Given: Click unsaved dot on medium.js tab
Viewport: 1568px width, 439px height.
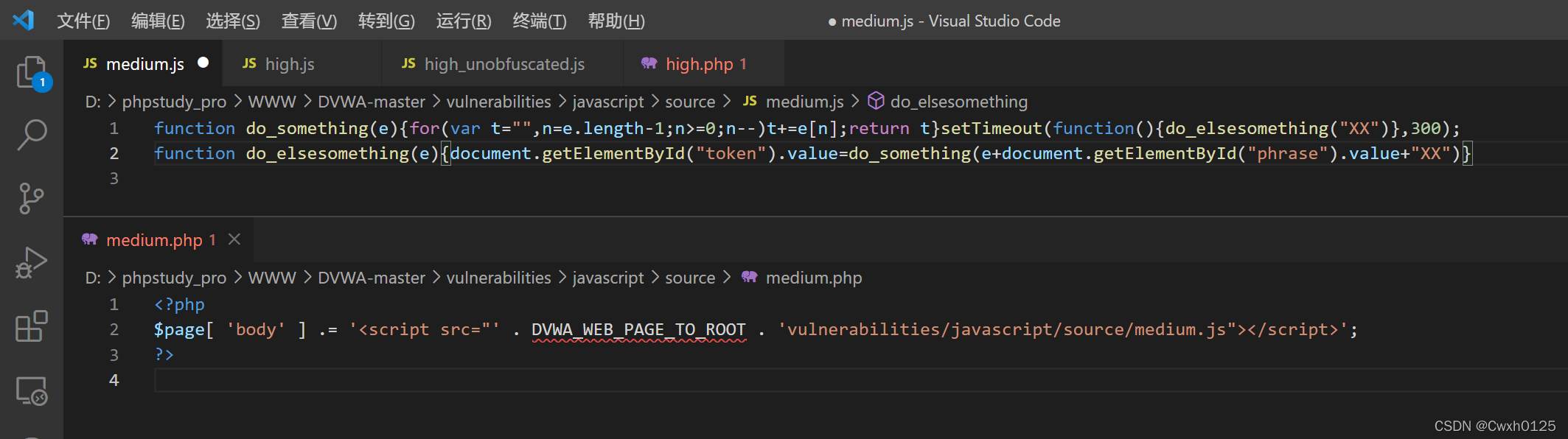Looking at the screenshot, I should point(203,63).
